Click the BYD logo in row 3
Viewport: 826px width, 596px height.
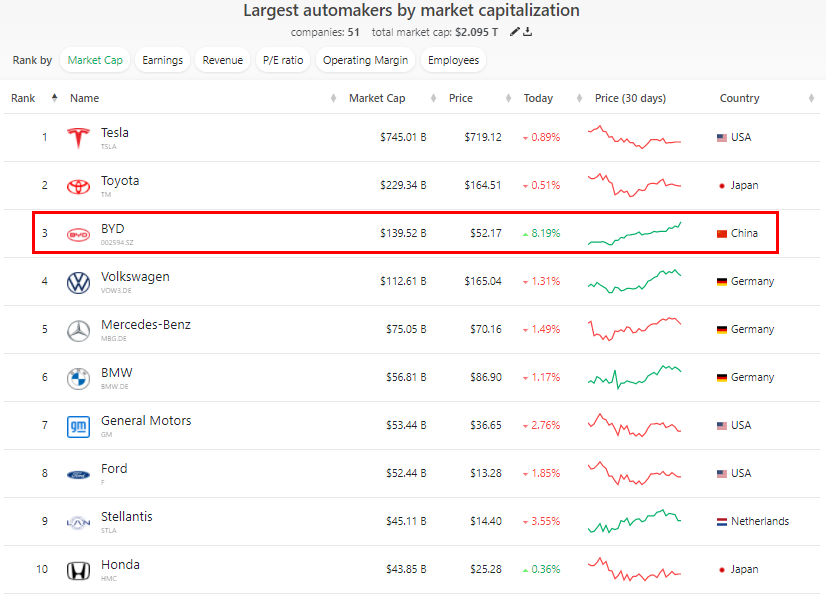click(x=78, y=234)
